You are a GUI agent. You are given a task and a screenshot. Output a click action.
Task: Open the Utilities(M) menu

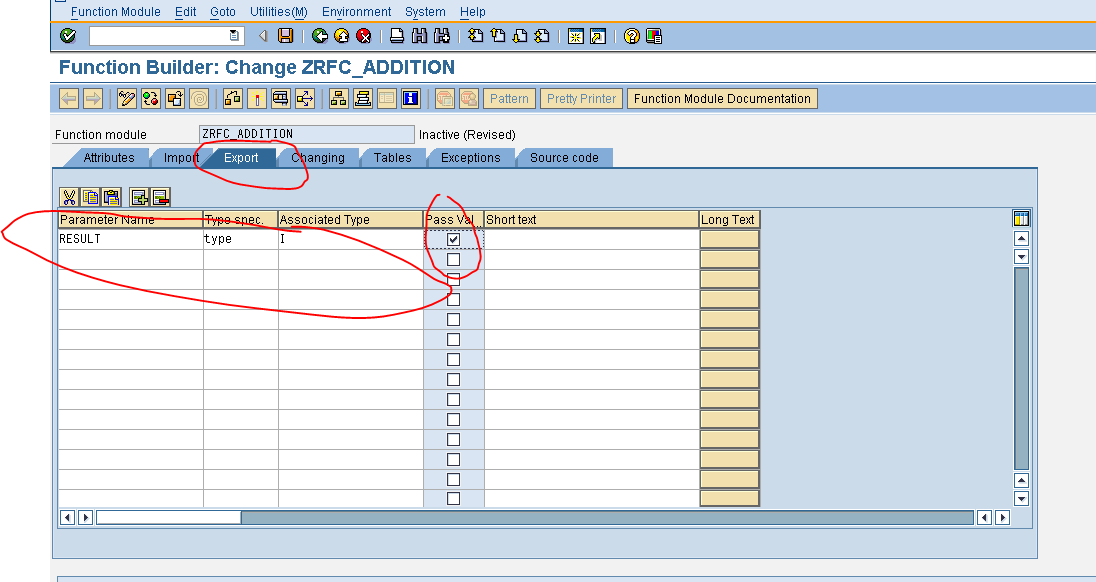click(279, 12)
